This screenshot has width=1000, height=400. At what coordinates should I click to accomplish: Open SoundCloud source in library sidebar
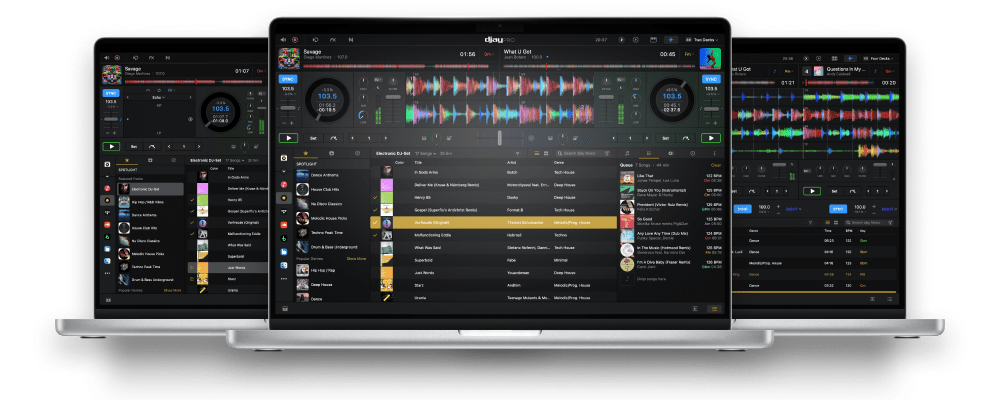[284, 223]
